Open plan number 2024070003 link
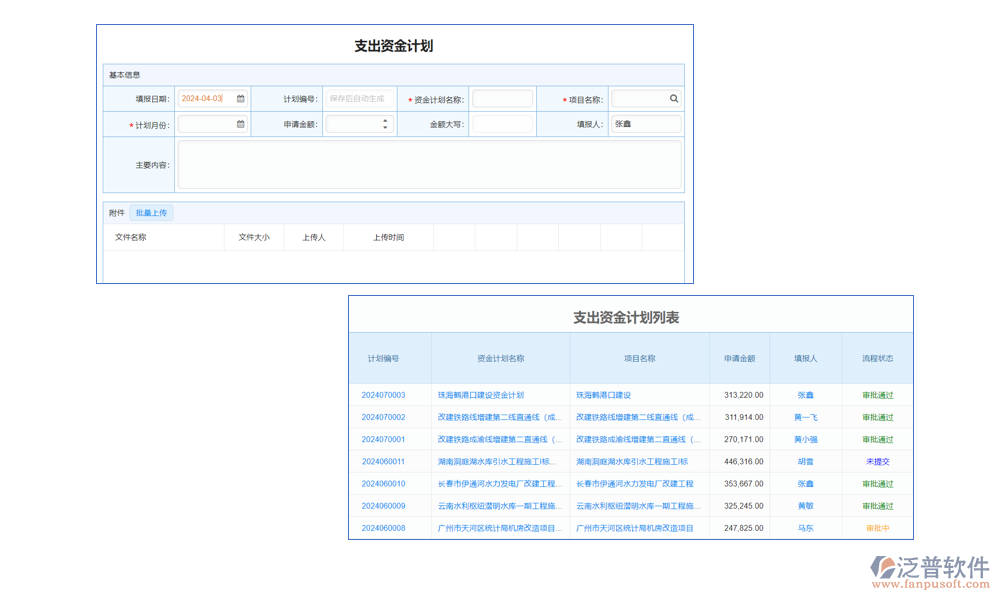1000x600 pixels. pos(383,395)
